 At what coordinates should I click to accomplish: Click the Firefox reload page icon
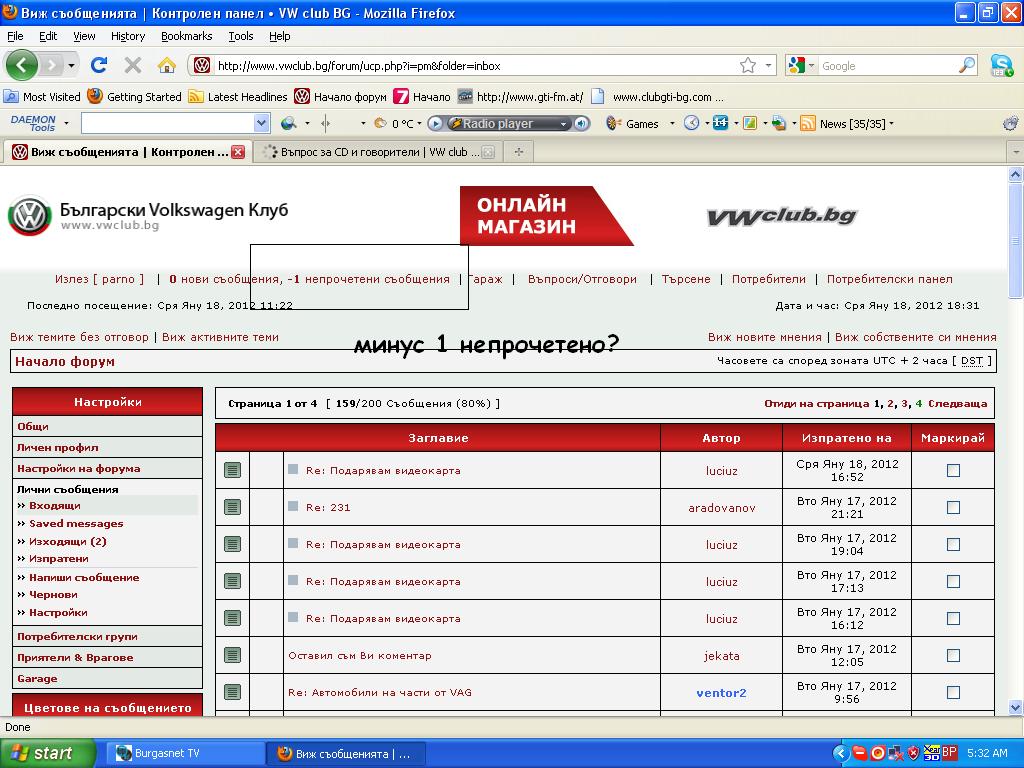98,66
